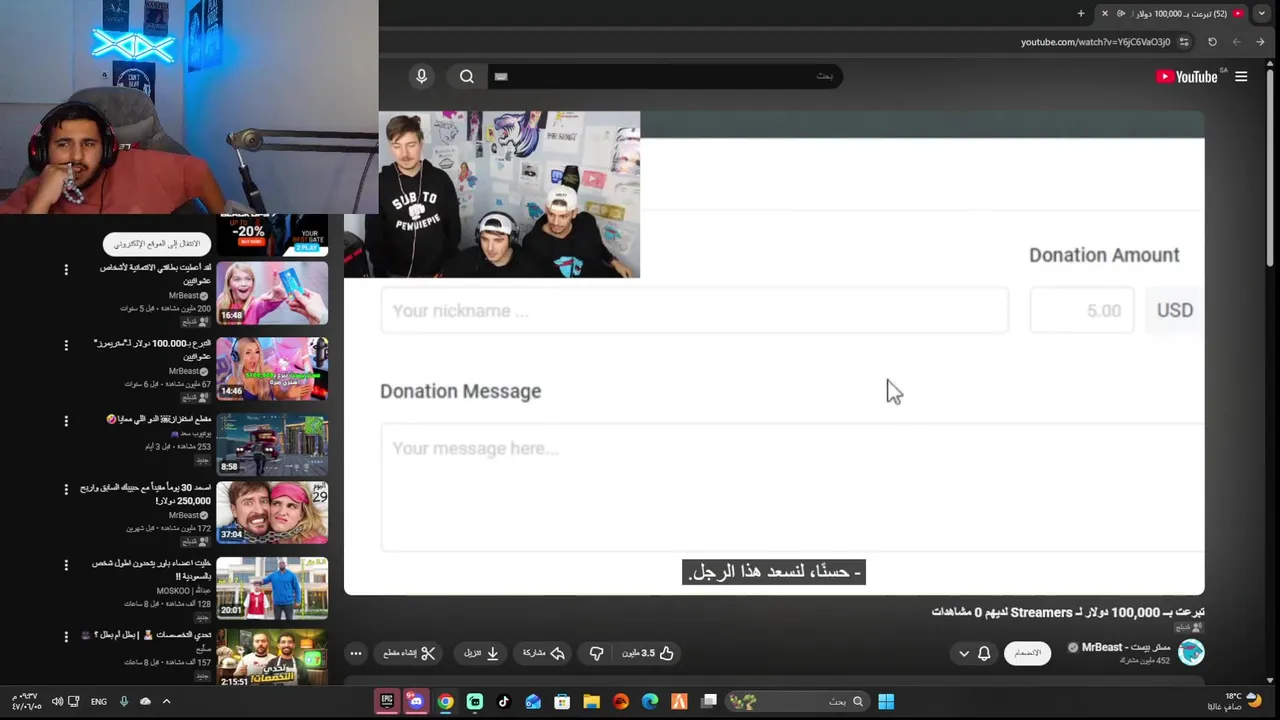Click the Join membership button for MrBeast
The width and height of the screenshot is (1280, 720).
pyautogui.click(x=1027, y=653)
